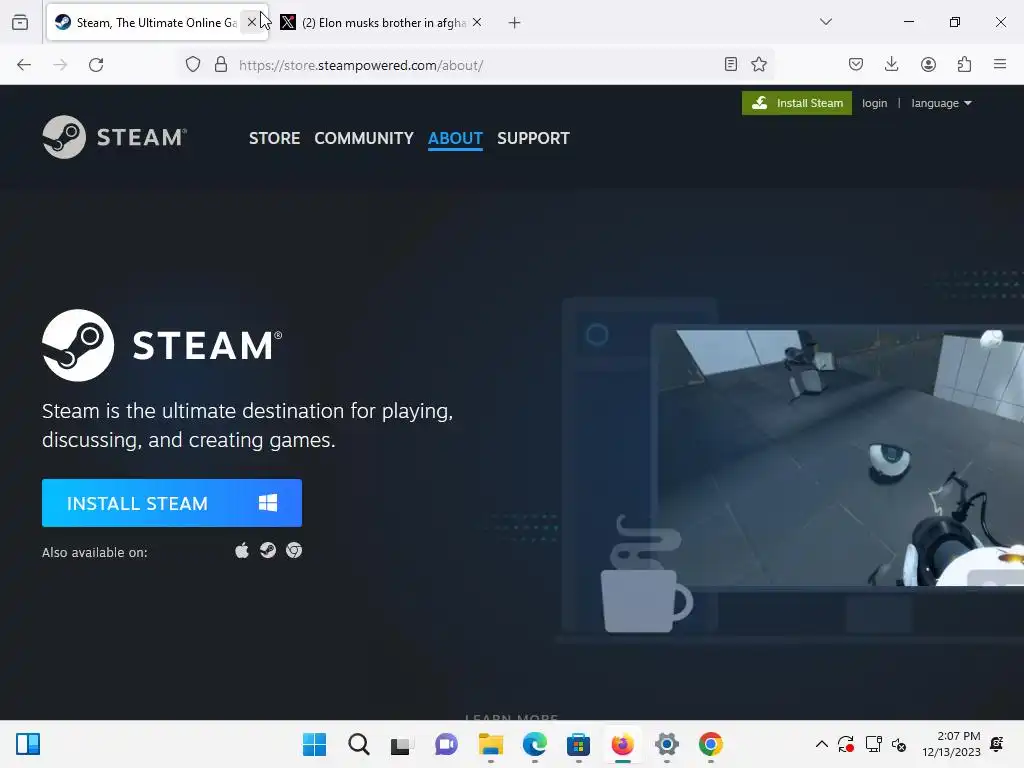Open the Chat app in taskbar
The image size is (1024, 768).
click(446, 744)
